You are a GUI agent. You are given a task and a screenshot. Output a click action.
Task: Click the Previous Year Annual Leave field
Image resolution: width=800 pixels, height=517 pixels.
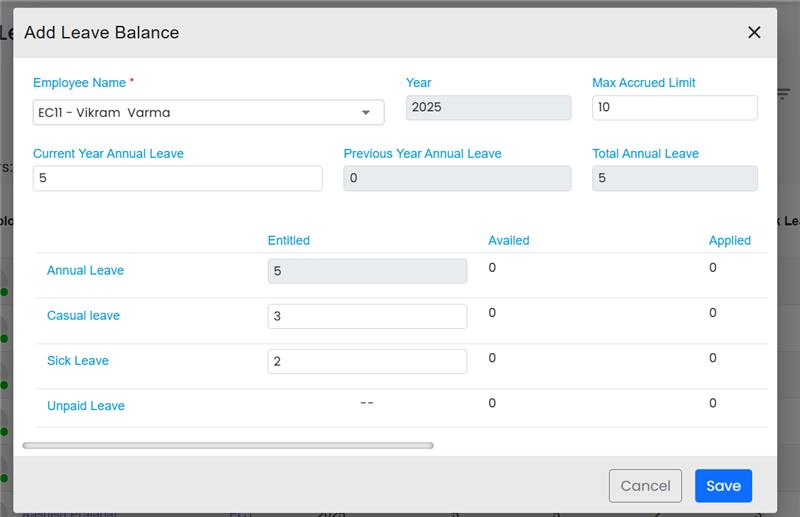coord(457,178)
